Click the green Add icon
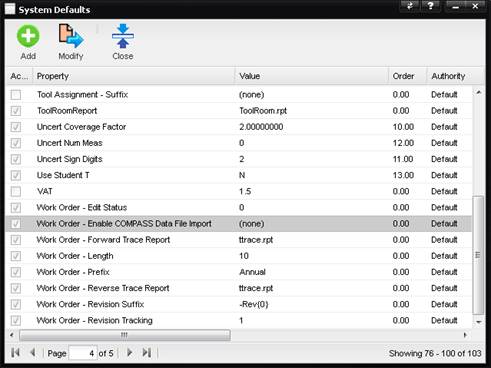The width and height of the screenshot is (491, 368). (x=28, y=36)
